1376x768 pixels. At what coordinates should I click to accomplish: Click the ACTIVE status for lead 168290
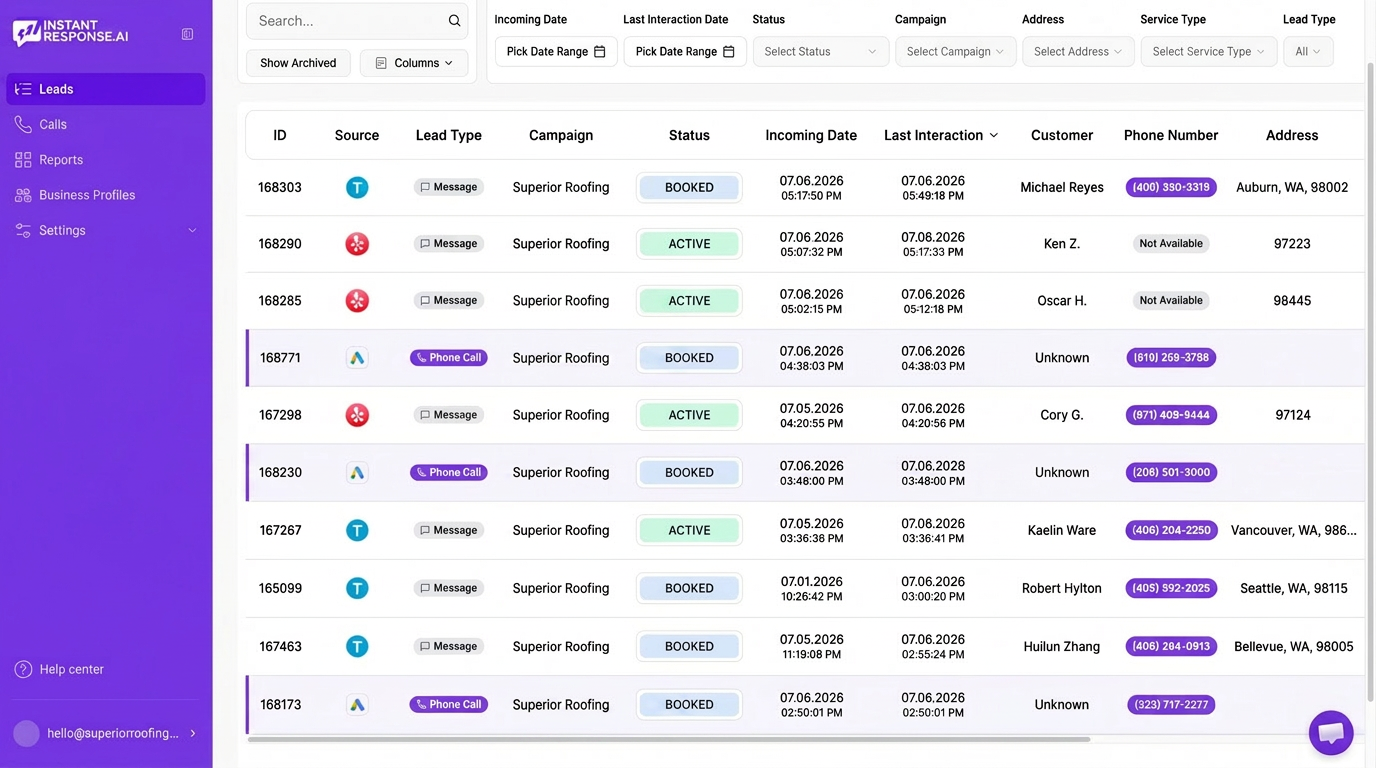(x=689, y=244)
